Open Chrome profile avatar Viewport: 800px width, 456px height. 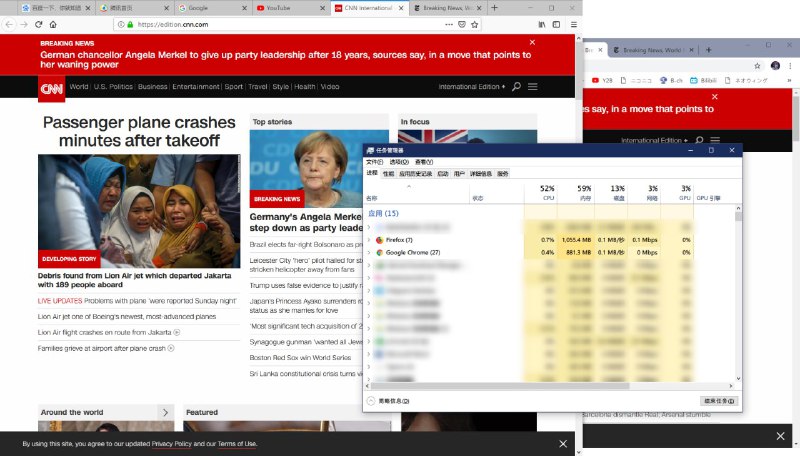coord(776,66)
